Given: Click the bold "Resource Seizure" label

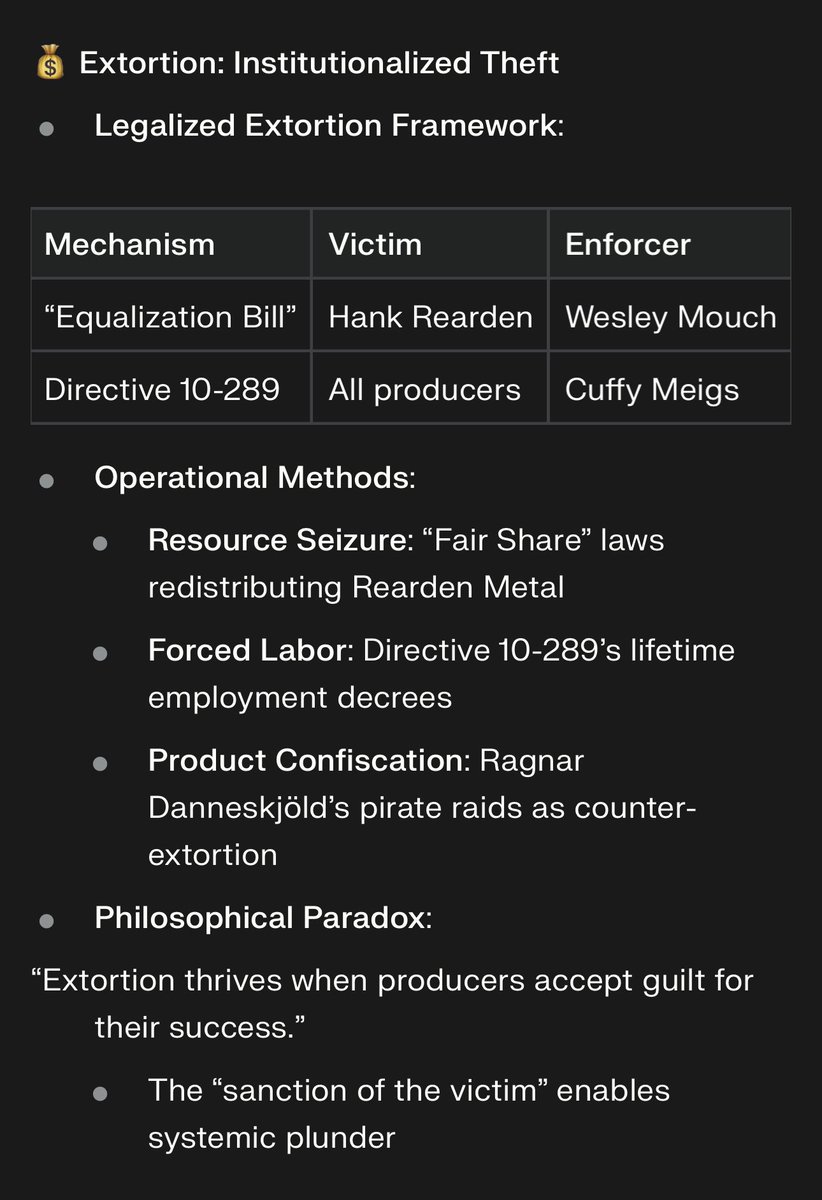Looking at the screenshot, I should click(274, 540).
